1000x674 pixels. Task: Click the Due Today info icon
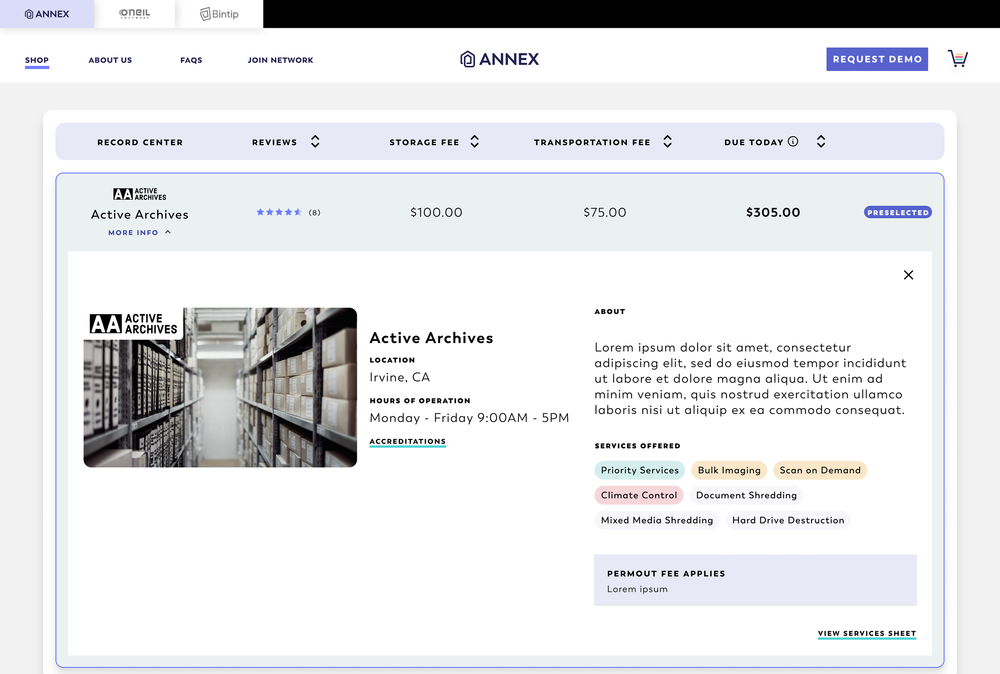(x=793, y=142)
